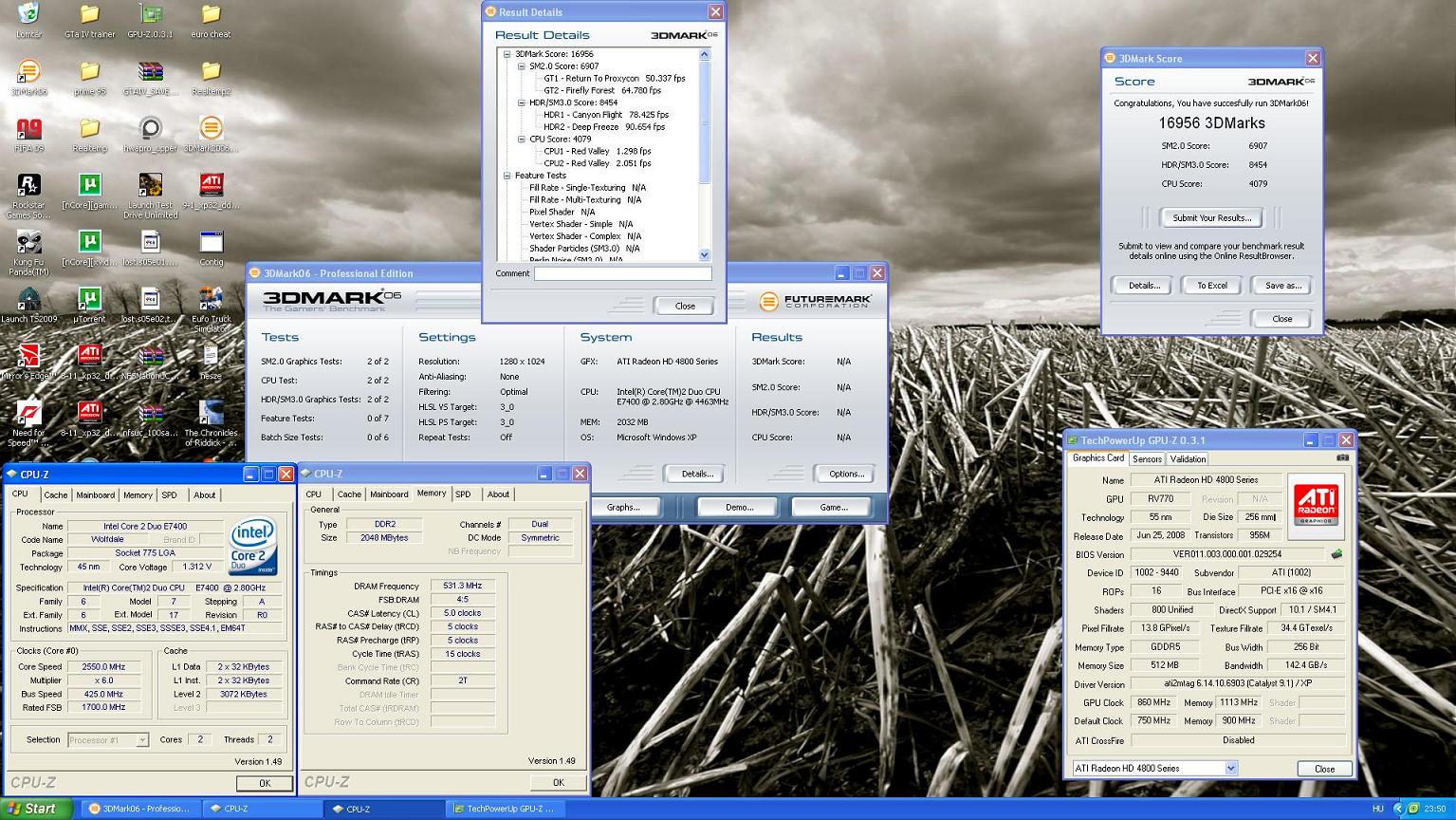Open the About tab in right CPU-Z window
The height and width of the screenshot is (820, 1456).
click(498, 494)
